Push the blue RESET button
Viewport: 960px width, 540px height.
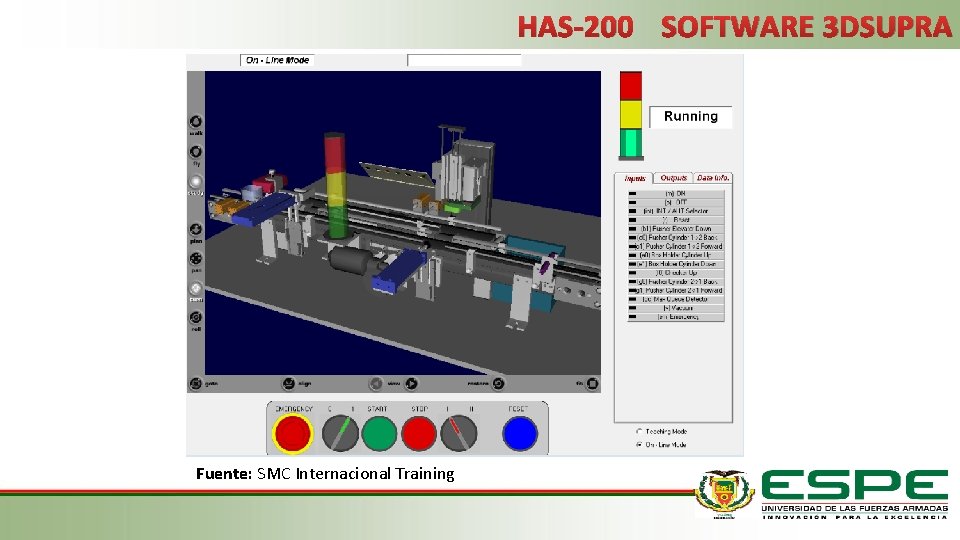tap(520, 433)
